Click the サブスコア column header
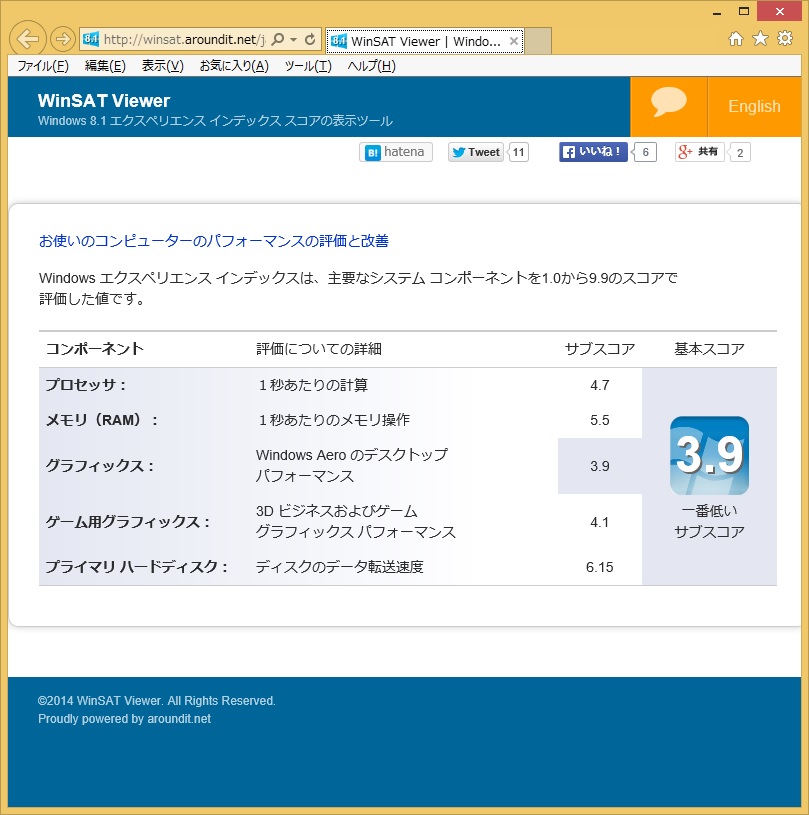This screenshot has width=809, height=815. [599, 349]
